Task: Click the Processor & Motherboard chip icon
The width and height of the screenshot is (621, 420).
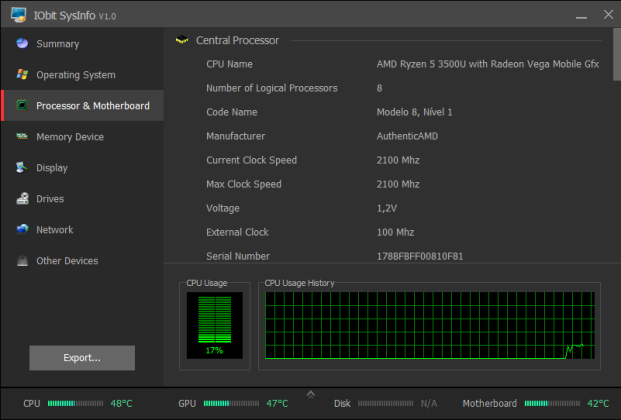Action: tap(22, 105)
